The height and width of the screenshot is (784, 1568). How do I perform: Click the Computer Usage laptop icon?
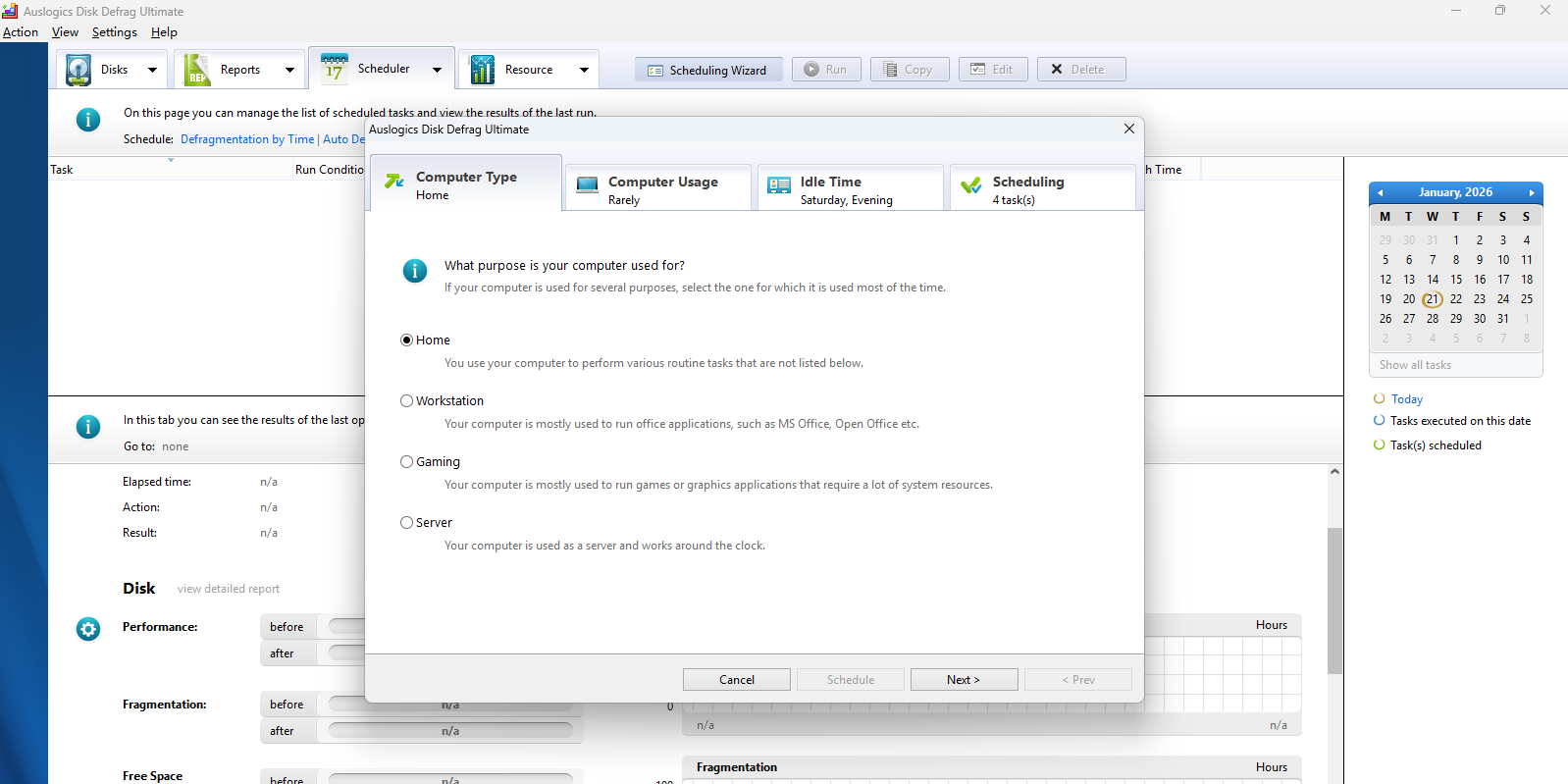pos(587,185)
